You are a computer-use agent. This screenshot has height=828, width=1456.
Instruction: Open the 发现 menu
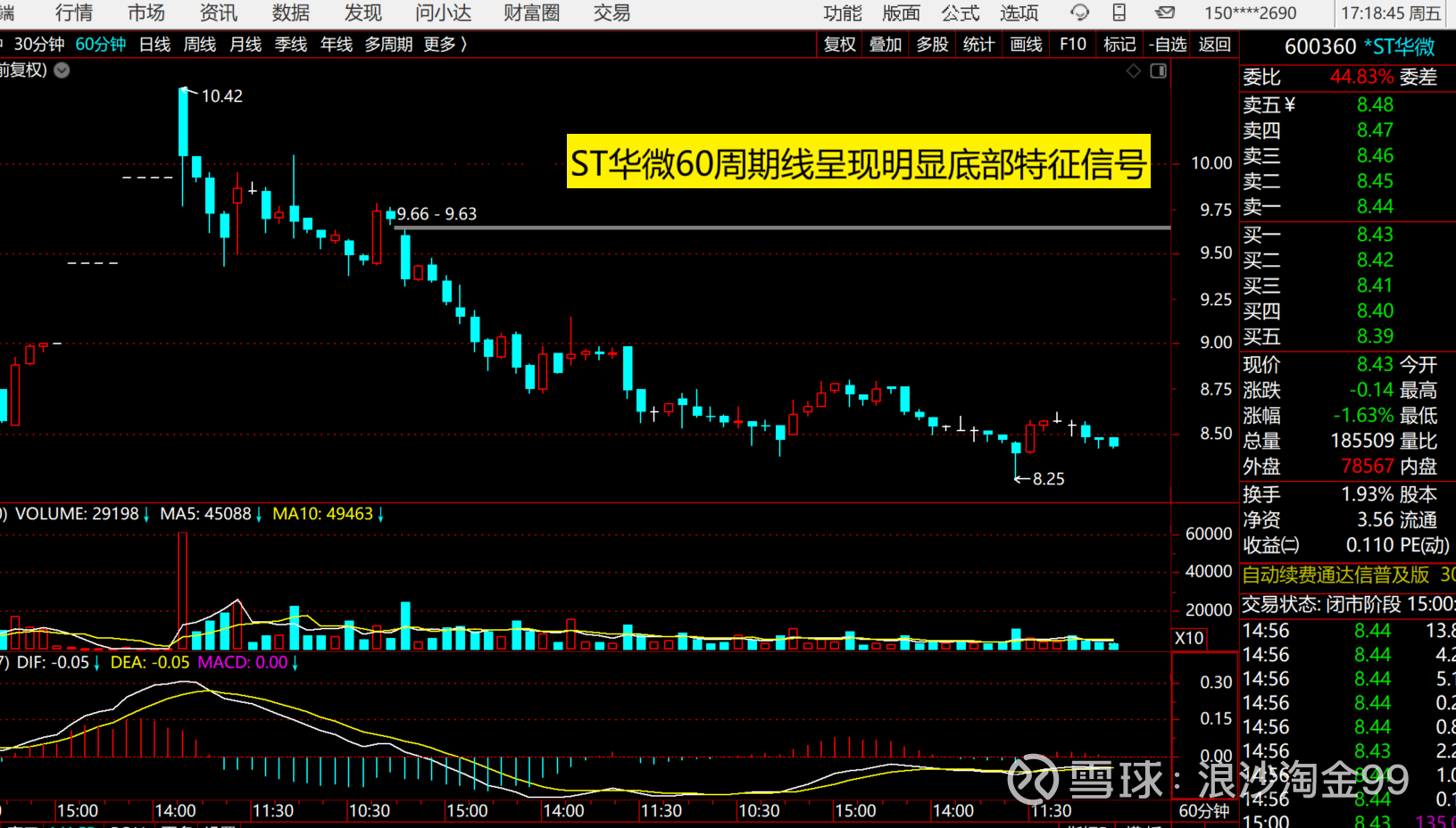point(363,12)
